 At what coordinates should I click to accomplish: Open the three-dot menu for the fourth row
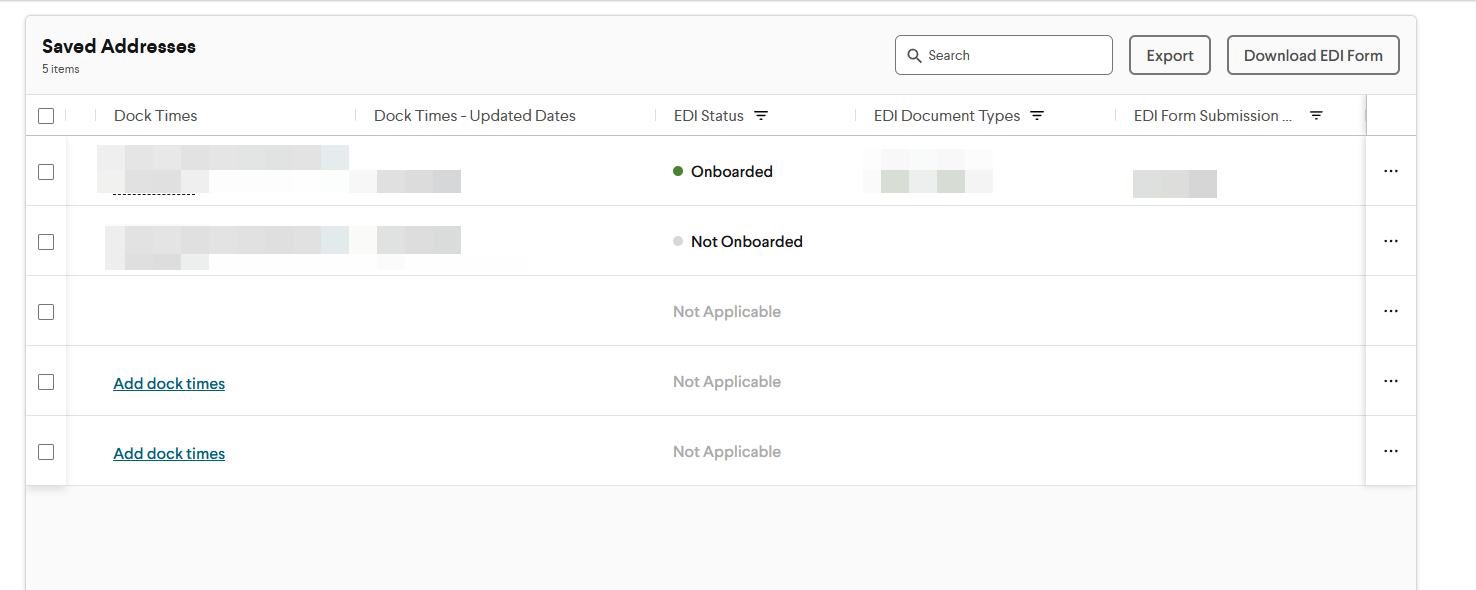pyautogui.click(x=1390, y=381)
